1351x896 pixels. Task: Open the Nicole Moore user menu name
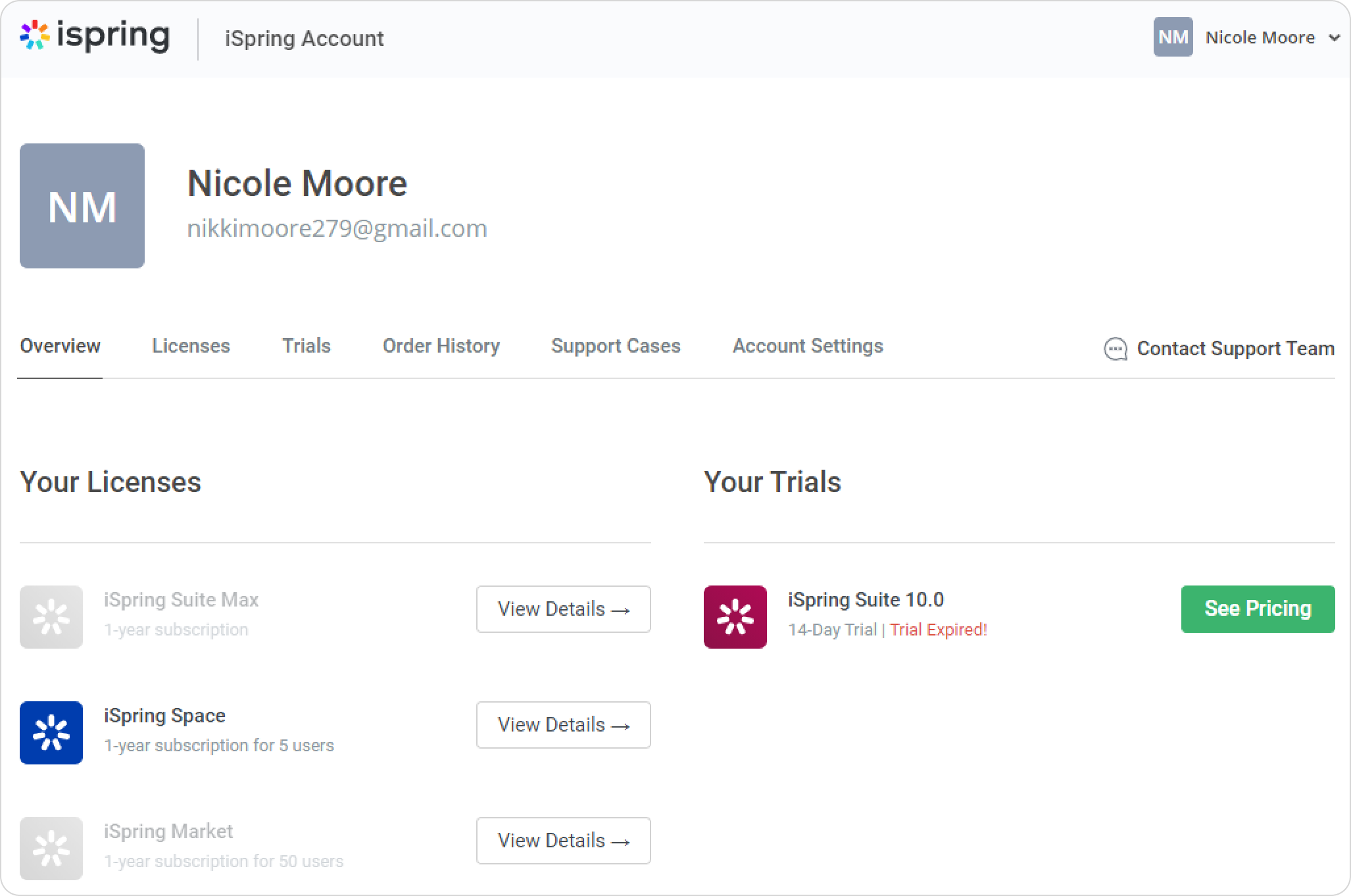[x=1260, y=37]
